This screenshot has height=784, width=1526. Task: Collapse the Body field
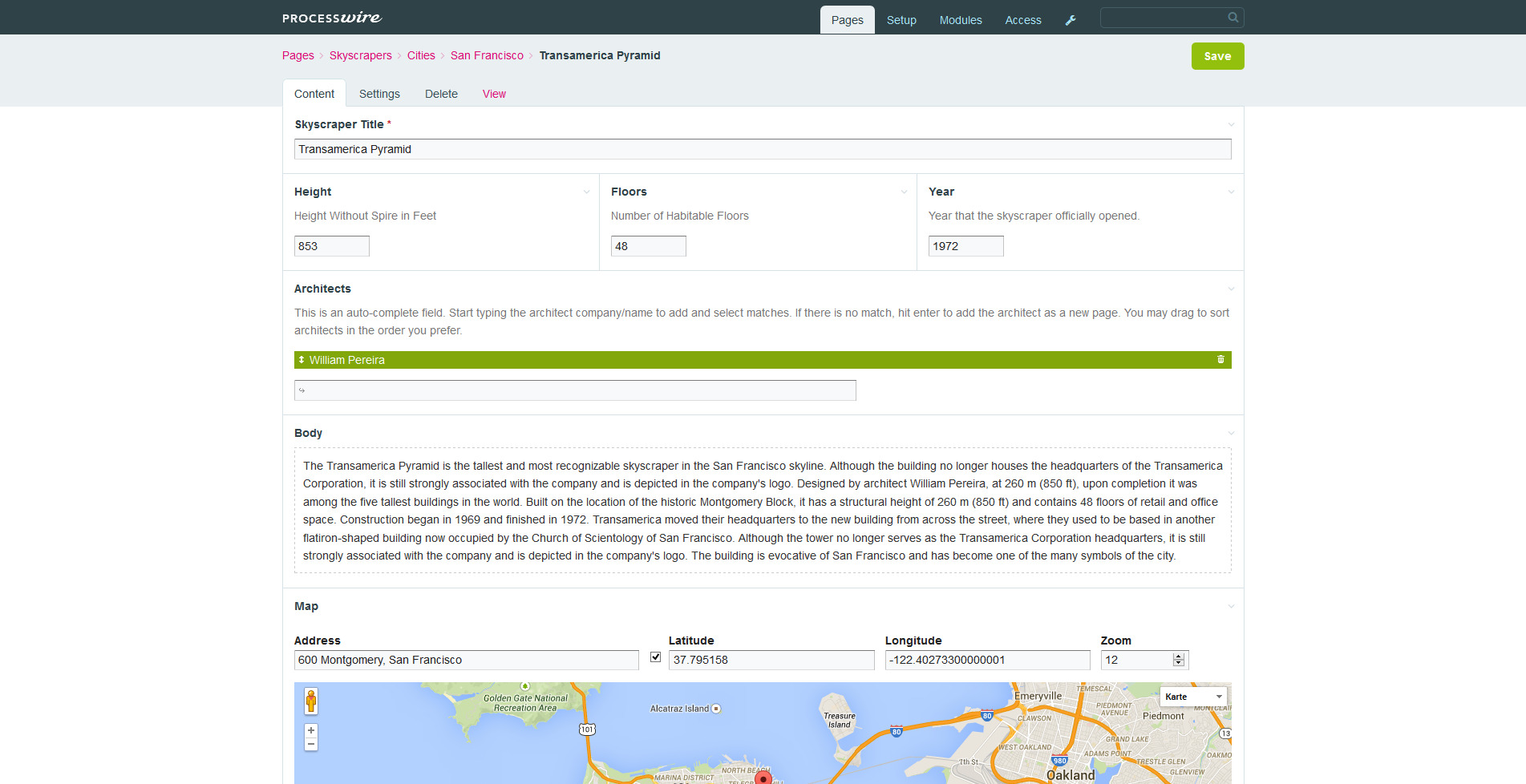(x=1231, y=433)
